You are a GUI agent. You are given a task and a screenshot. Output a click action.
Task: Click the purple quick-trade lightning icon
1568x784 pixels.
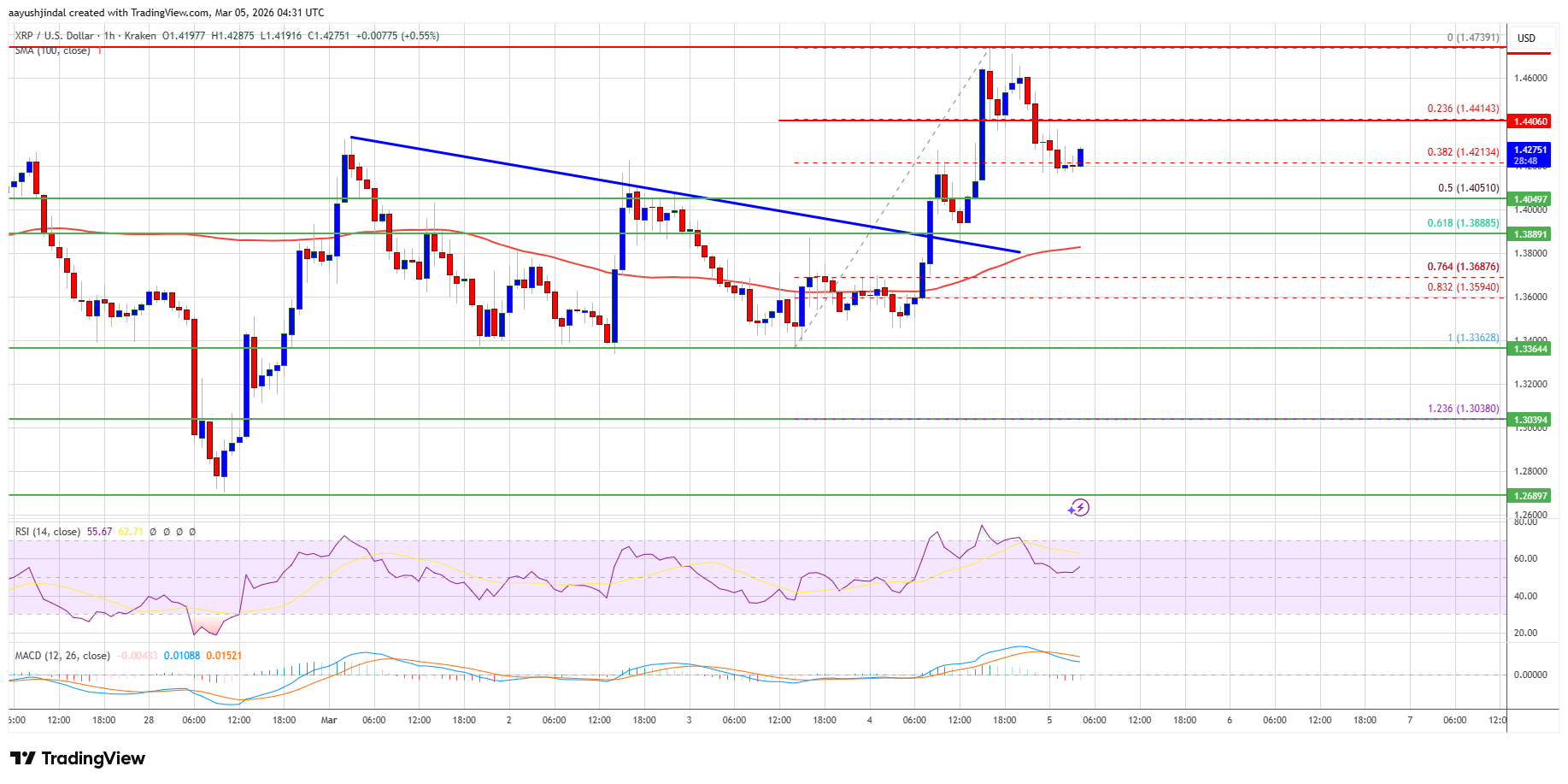pyautogui.click(x=1081, y=508)
